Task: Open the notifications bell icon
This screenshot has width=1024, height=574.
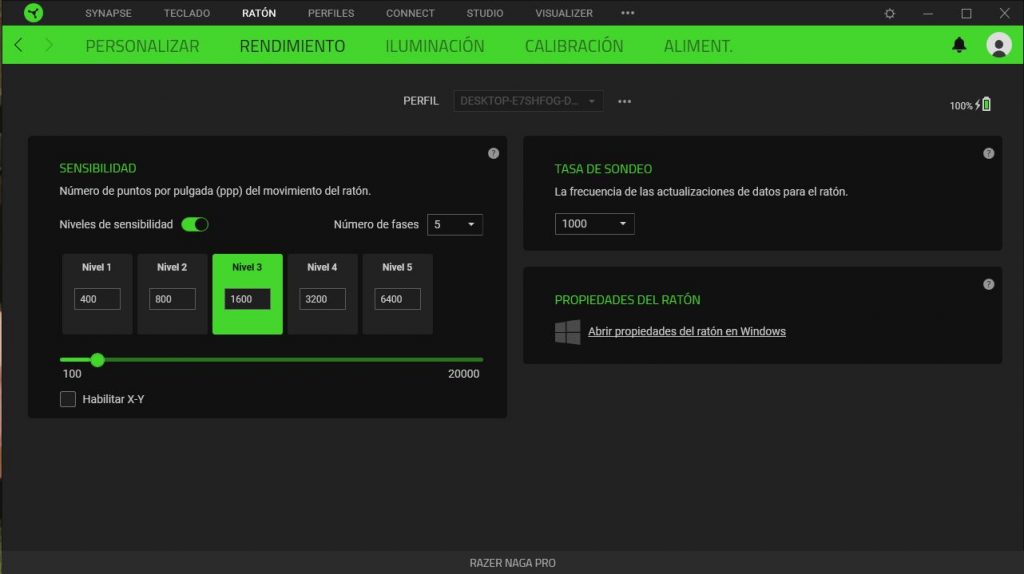Action: click(959, 44)
